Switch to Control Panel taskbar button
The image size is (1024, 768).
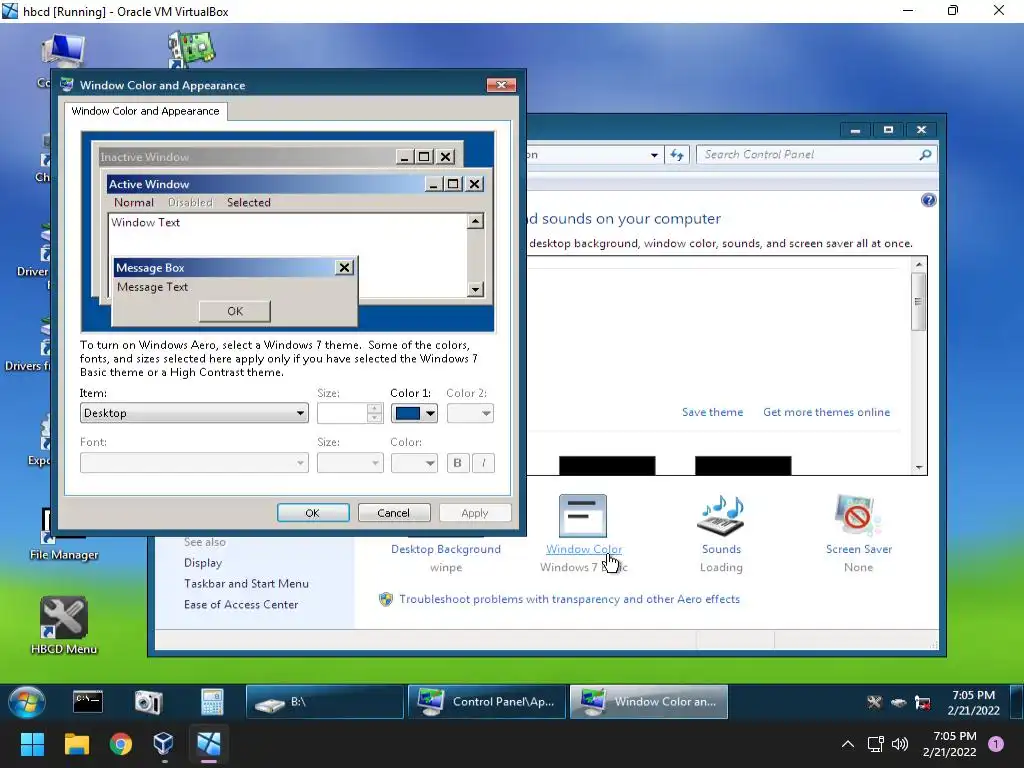[x=487, y=702]
